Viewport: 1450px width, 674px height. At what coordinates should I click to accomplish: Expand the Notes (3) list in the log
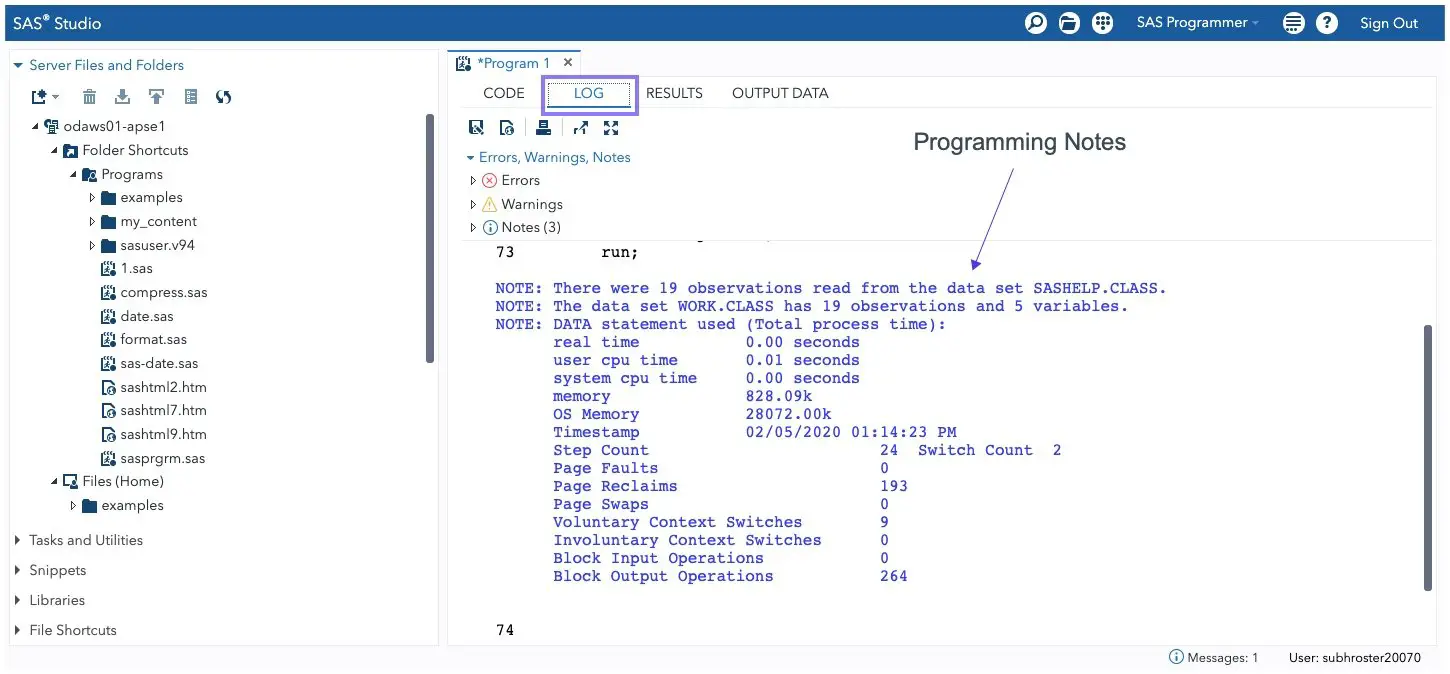(474, 228)
